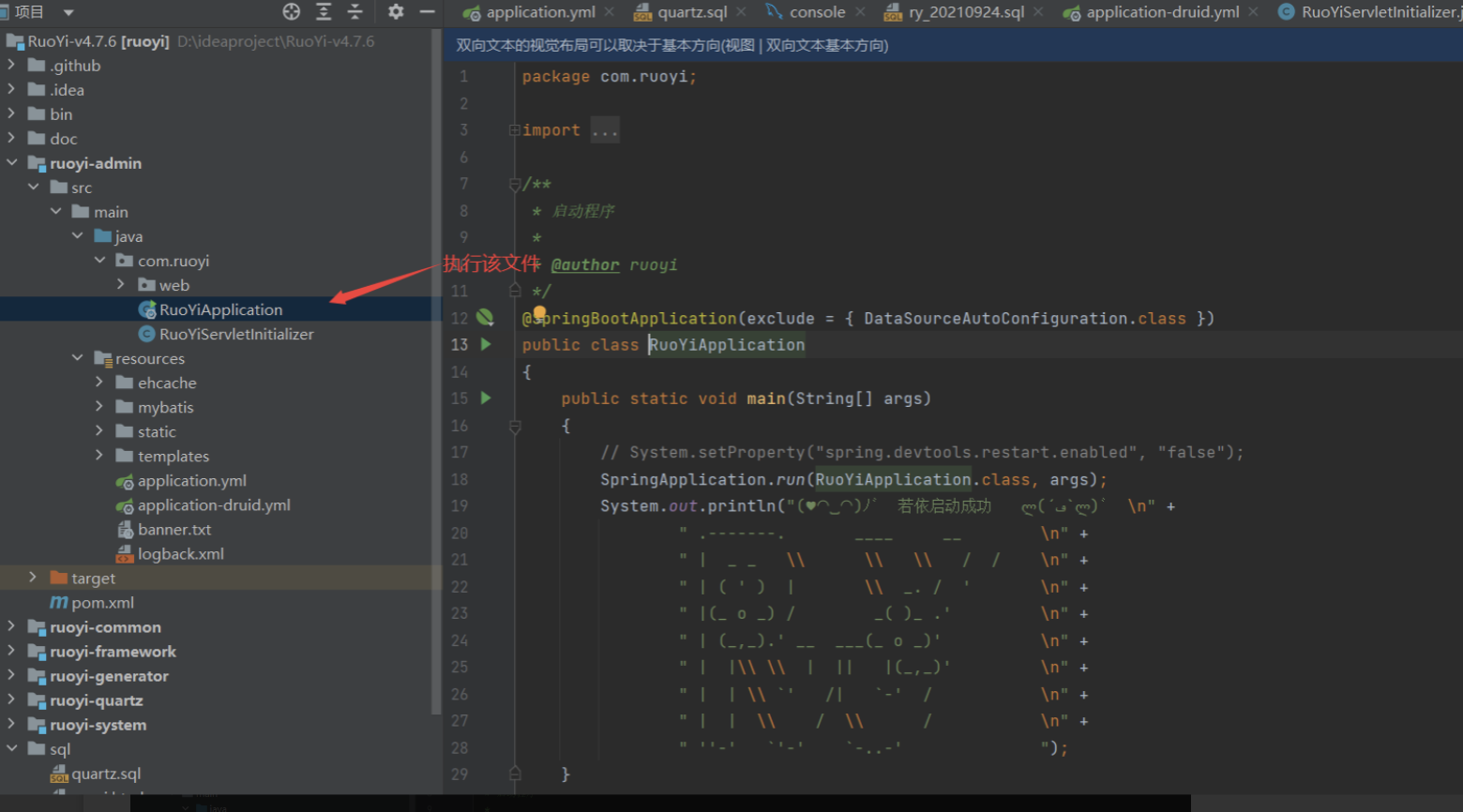The height and width of the screenshot is (812, 1463).
Task: Click the @author Javadoc tag link
Action: coord(585,265)
